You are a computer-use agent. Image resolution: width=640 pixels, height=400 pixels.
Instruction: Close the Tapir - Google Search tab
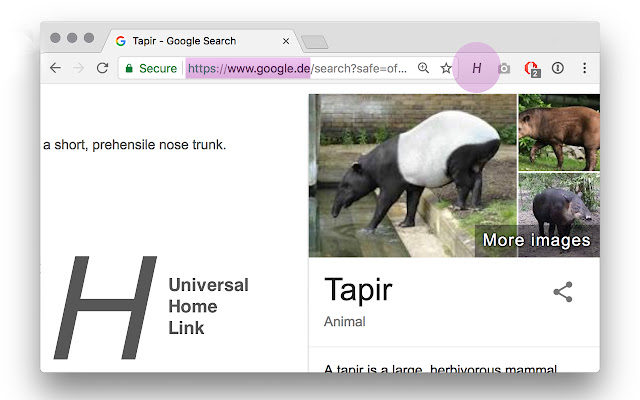click(x=286, y=41)
